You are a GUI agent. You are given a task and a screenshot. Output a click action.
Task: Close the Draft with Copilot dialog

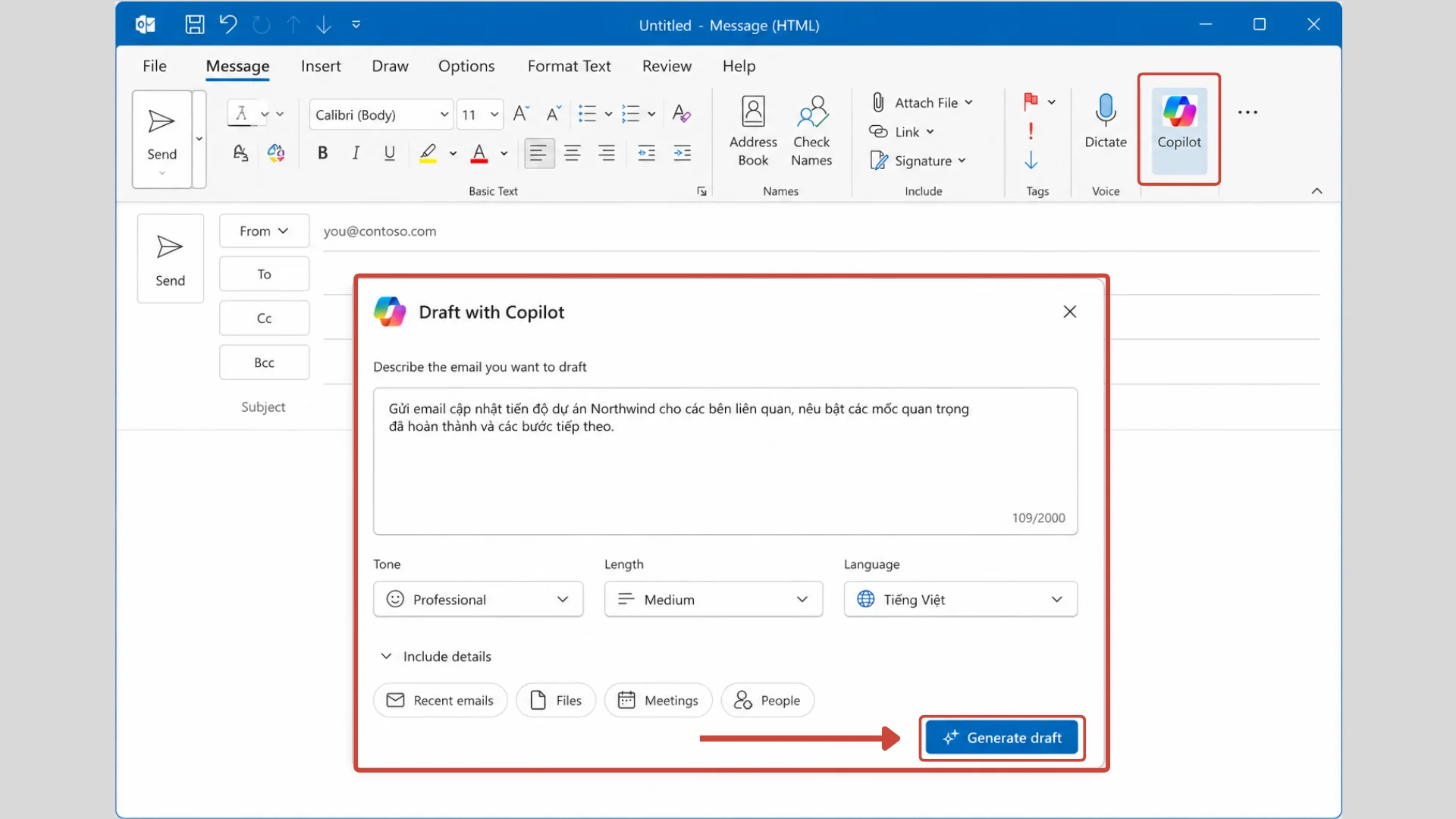(1070, 312)
